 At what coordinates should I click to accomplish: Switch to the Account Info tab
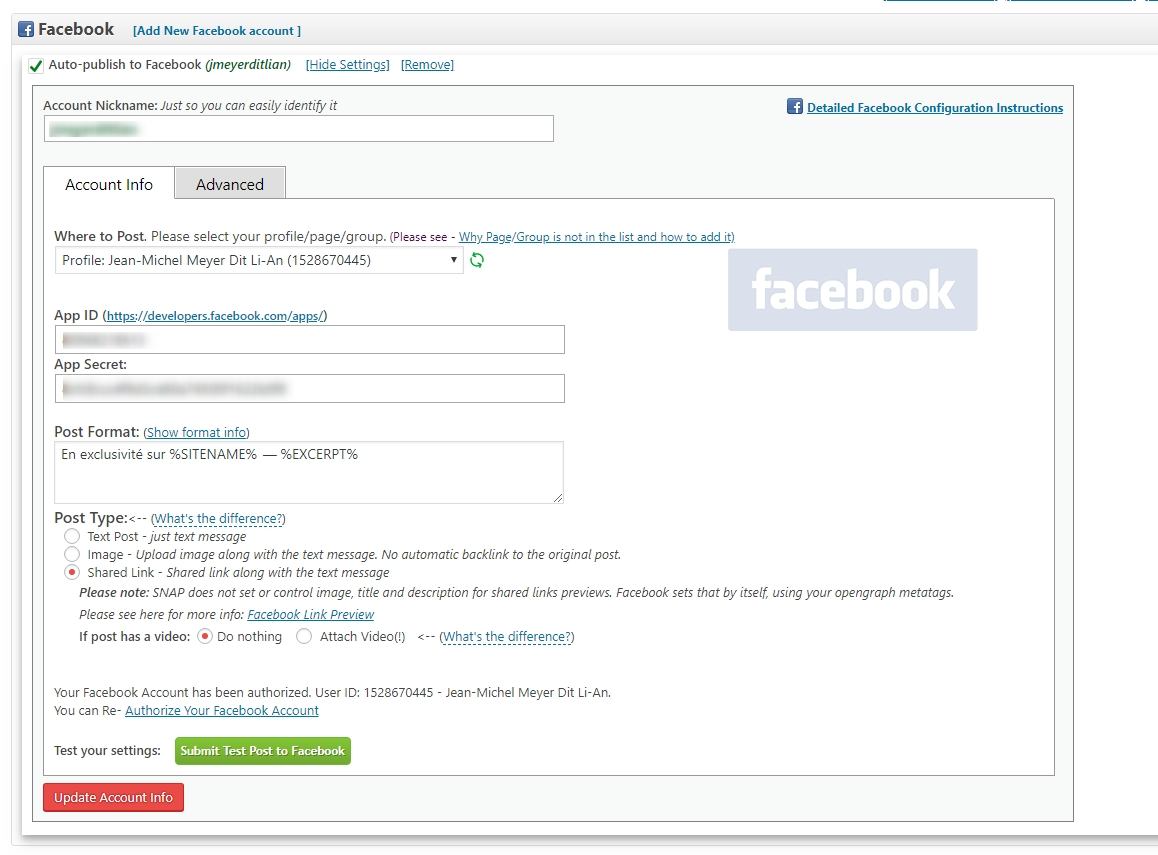tap(109, 184)
